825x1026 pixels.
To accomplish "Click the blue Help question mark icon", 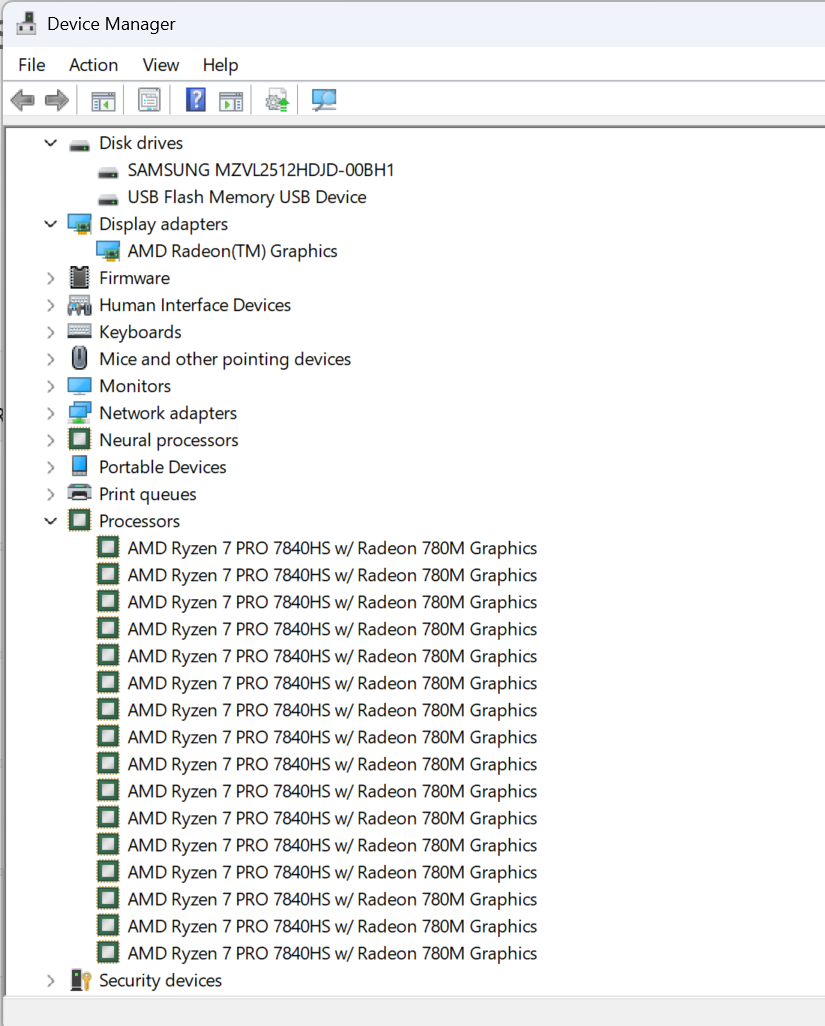I will click(196, 100).
